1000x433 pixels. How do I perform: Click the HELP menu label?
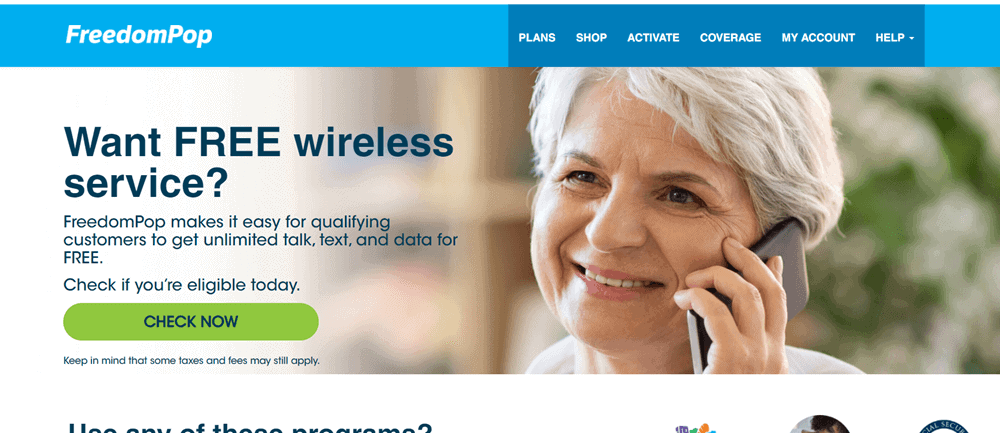[x=890, y=38]
